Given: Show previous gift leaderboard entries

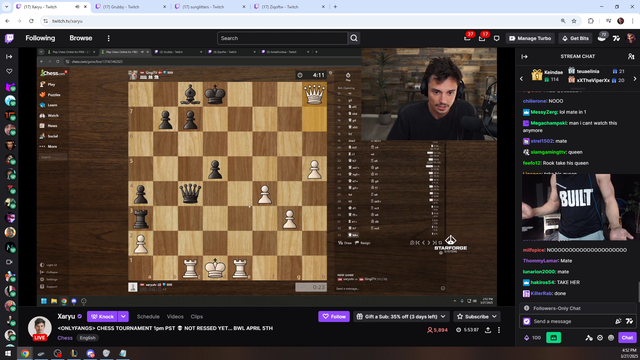Looking at the screenshot, I should click(521, 78).
